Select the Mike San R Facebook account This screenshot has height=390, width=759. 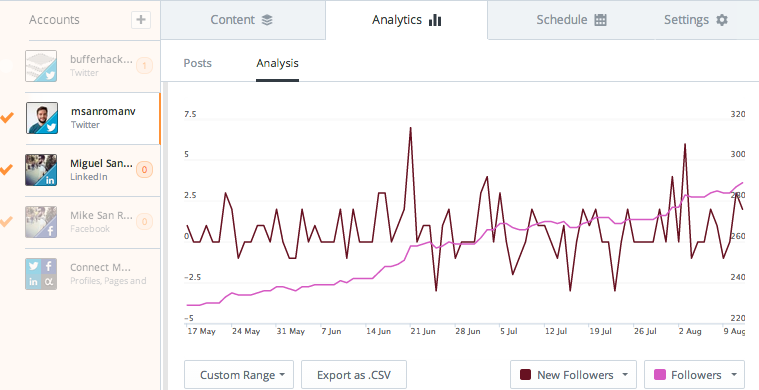[x=92, y=222]
